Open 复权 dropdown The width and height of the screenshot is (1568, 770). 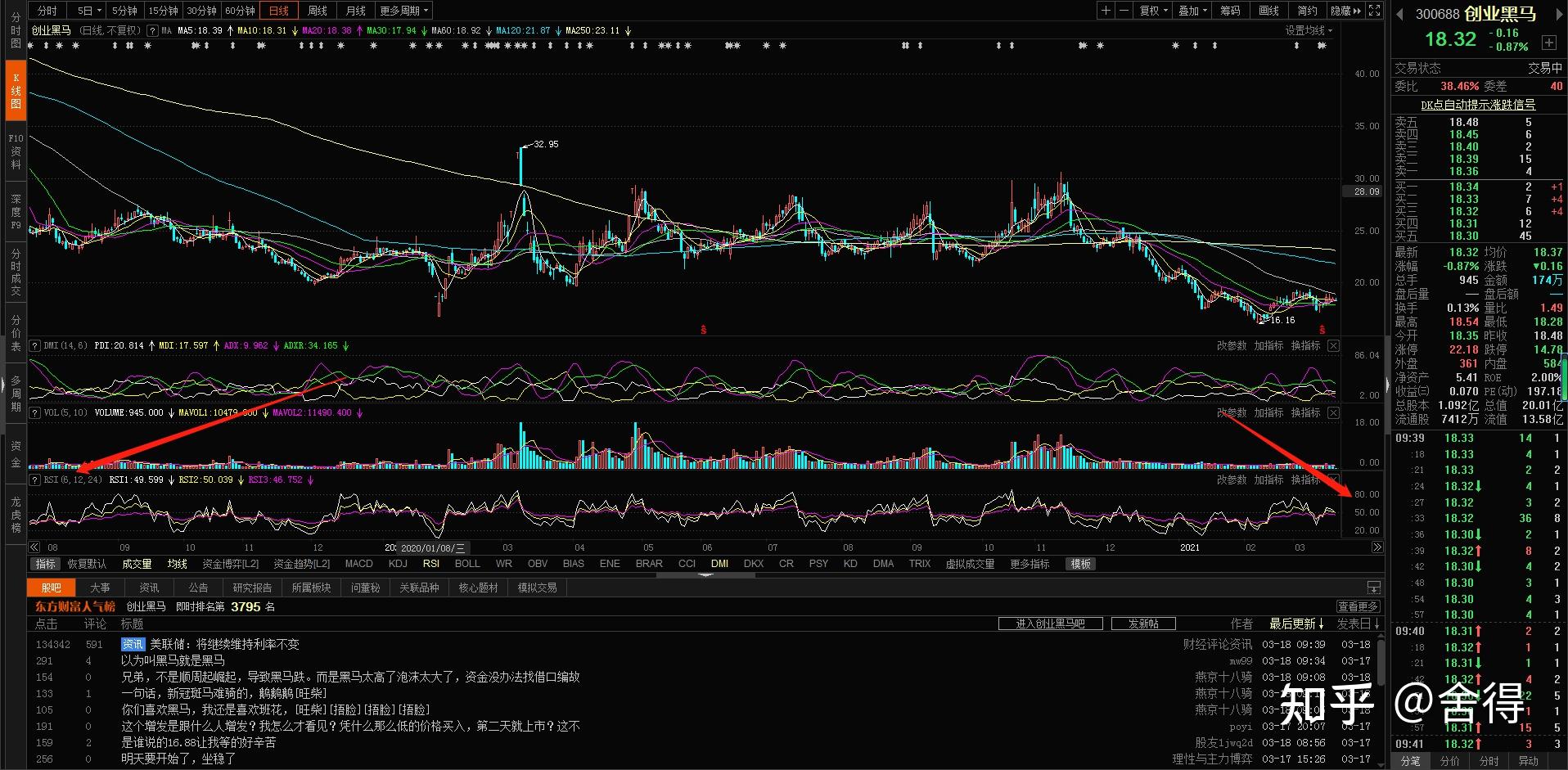pyautogui.click(x=1154, y=11)
